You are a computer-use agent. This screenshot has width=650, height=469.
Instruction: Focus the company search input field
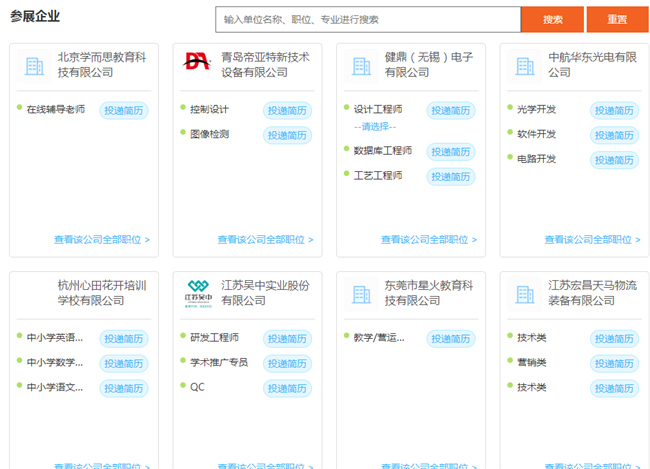pyautogui.click(x=368, y=19)
